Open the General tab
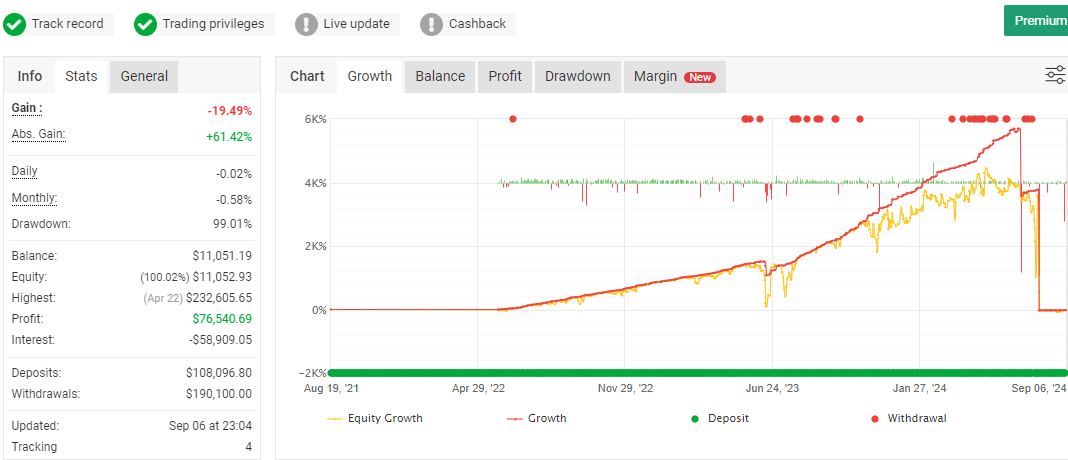This screenshot has width=1068, height=460. (144, 76)
